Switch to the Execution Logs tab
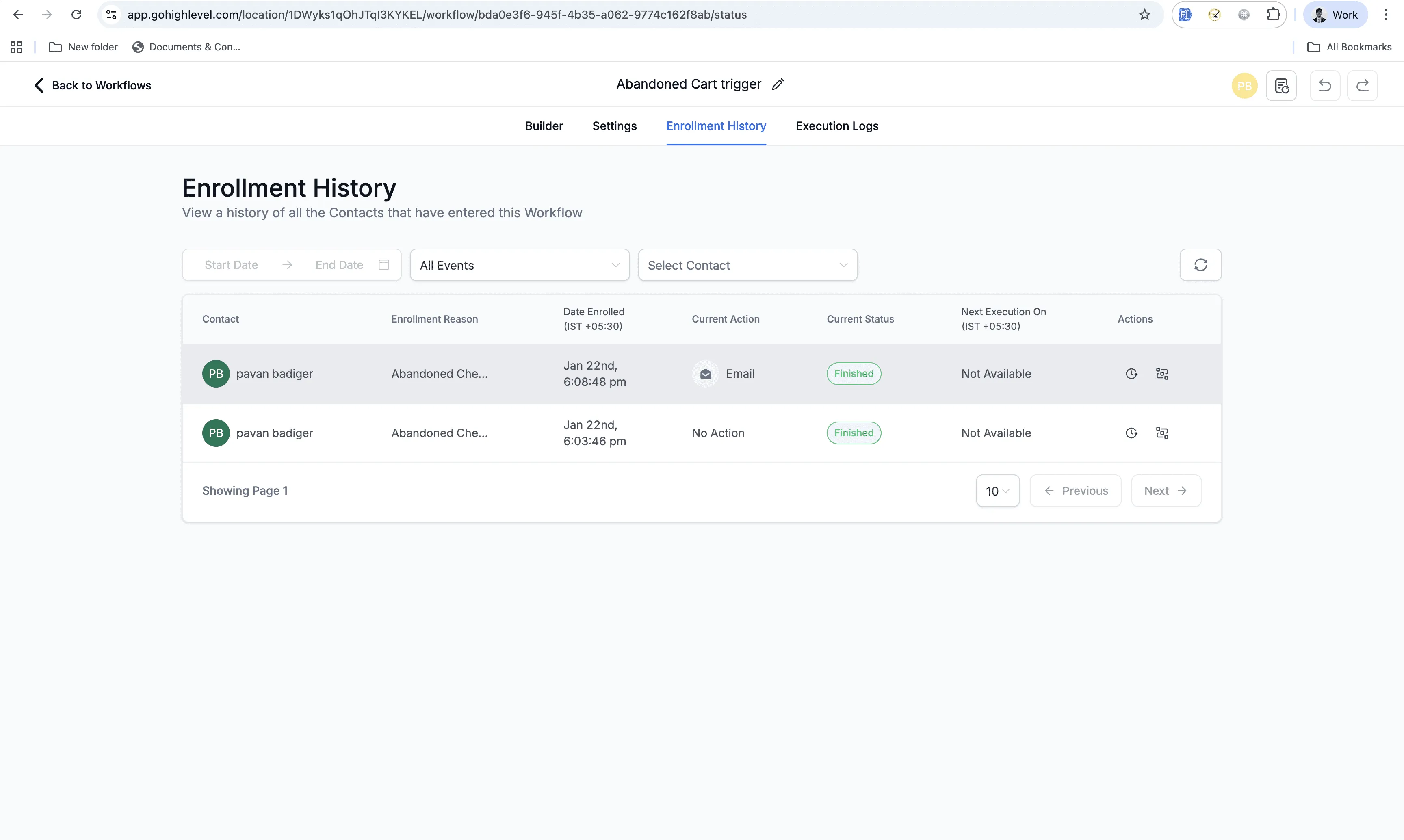 [837, 126]
